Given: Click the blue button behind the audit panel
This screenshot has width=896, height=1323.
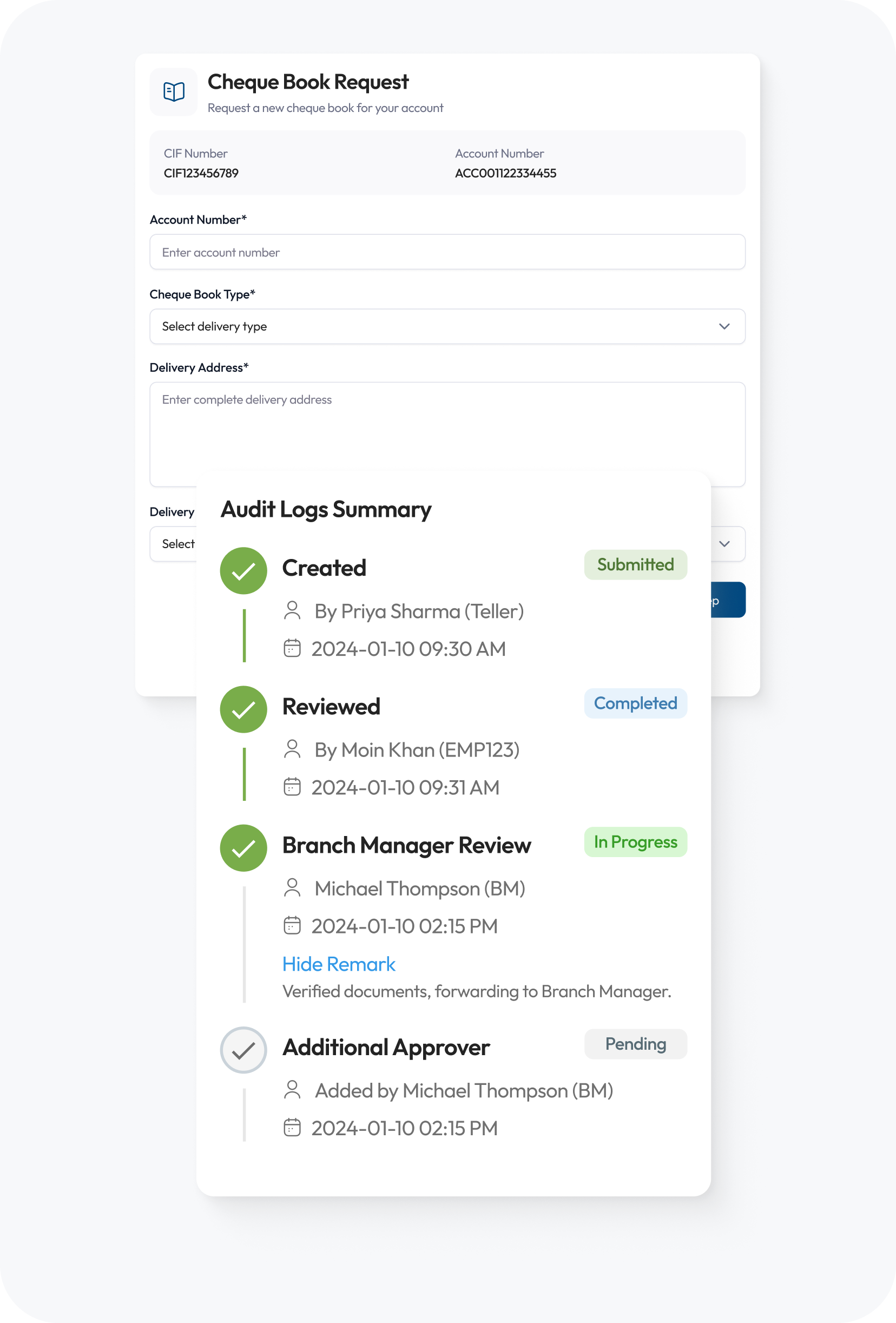Looking at the screenshot, I should [x=728, y=600].
